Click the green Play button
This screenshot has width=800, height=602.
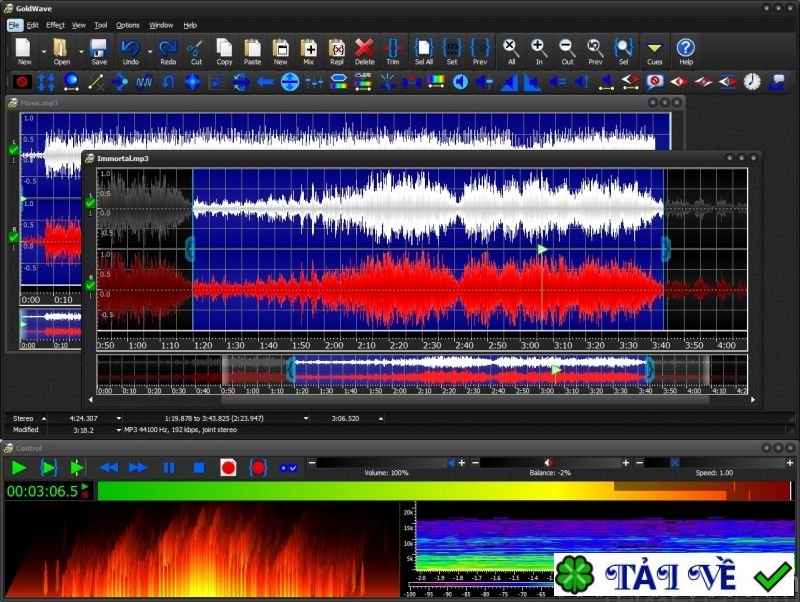point(18,467)
